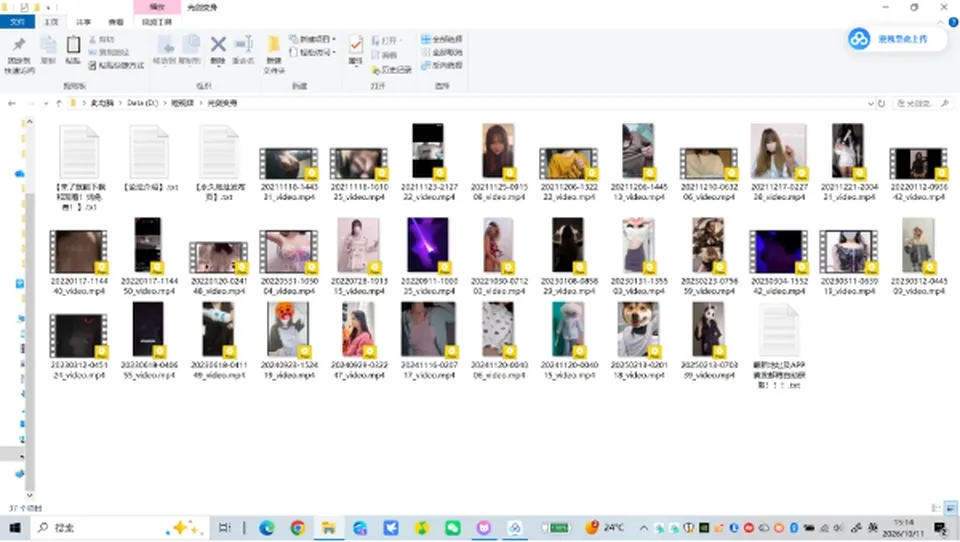Cut the selected item with scissors icon
The width and height of the screenshot is (960, 542).
pos(102,39)
